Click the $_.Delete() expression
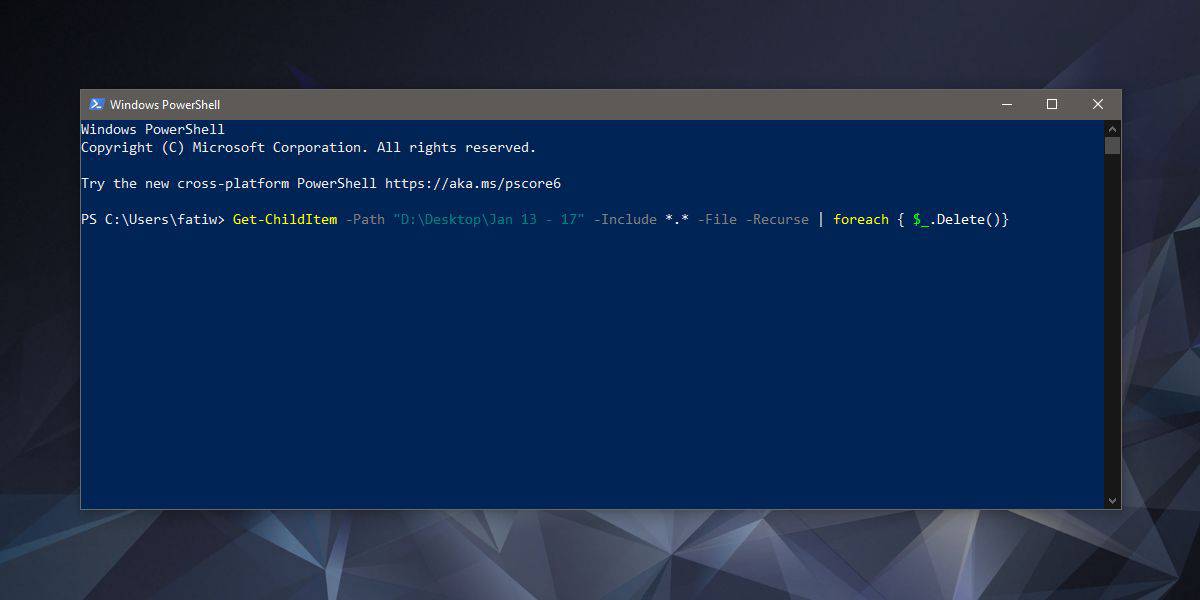 click(x=960, y=219)
